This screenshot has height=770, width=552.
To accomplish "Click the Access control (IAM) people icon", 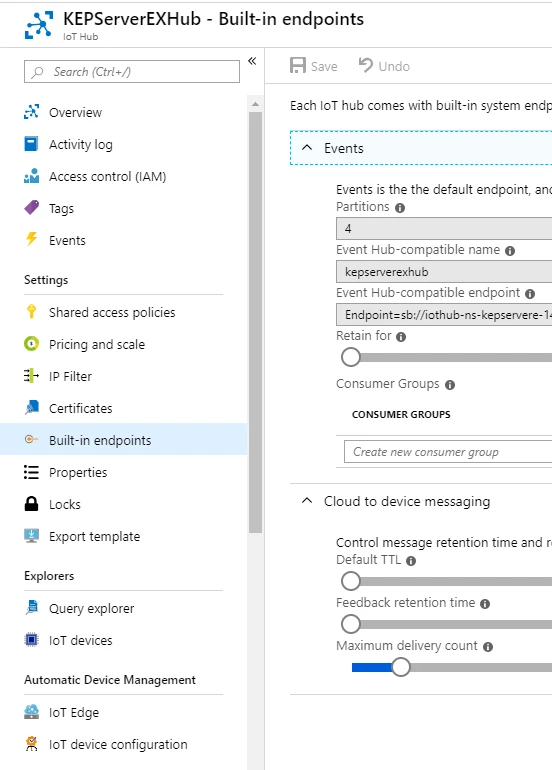I will (x=31, y=176).
